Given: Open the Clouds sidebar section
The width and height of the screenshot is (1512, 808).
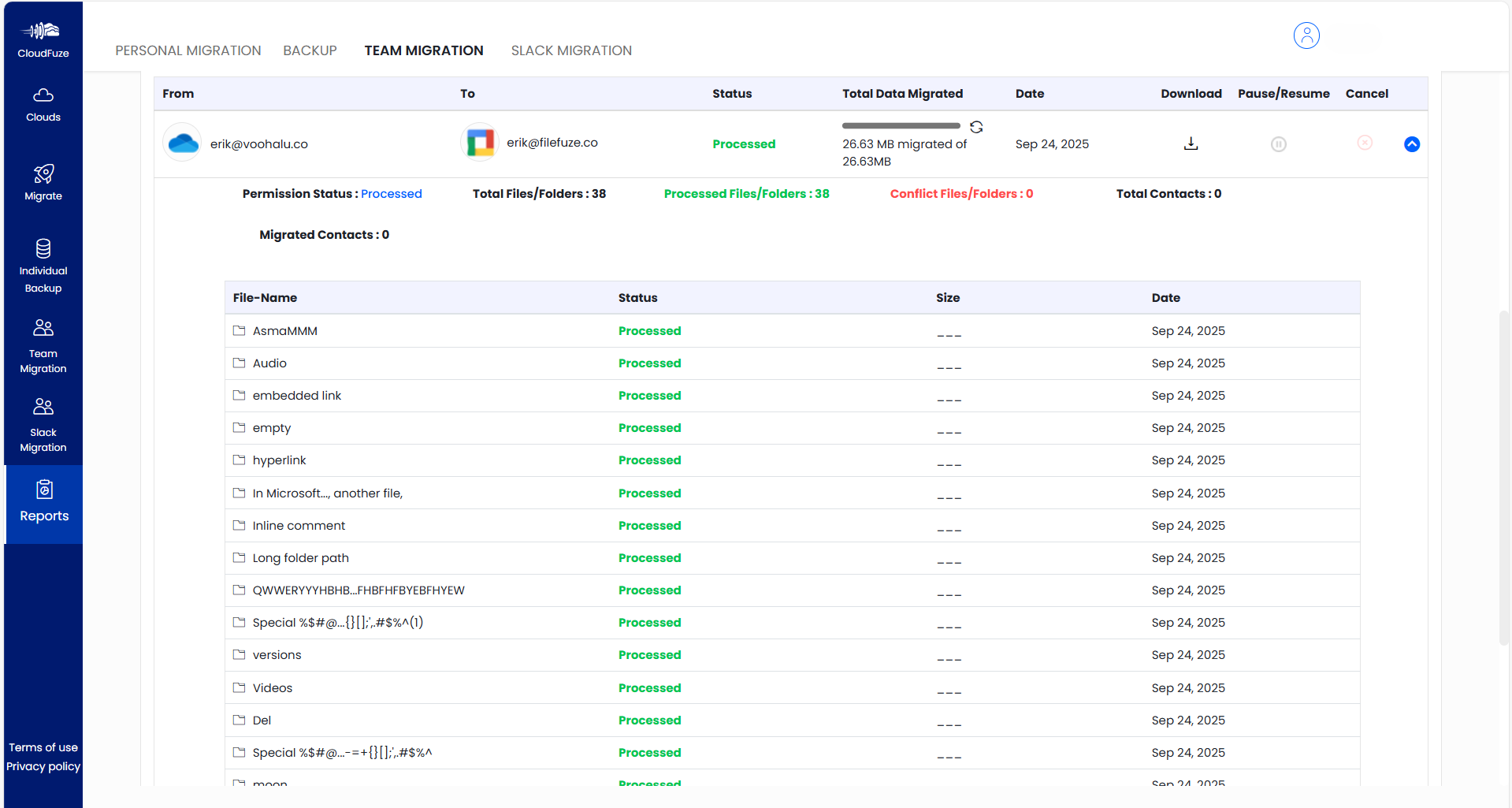Looking at the screenshot, I should pos(43,105).
